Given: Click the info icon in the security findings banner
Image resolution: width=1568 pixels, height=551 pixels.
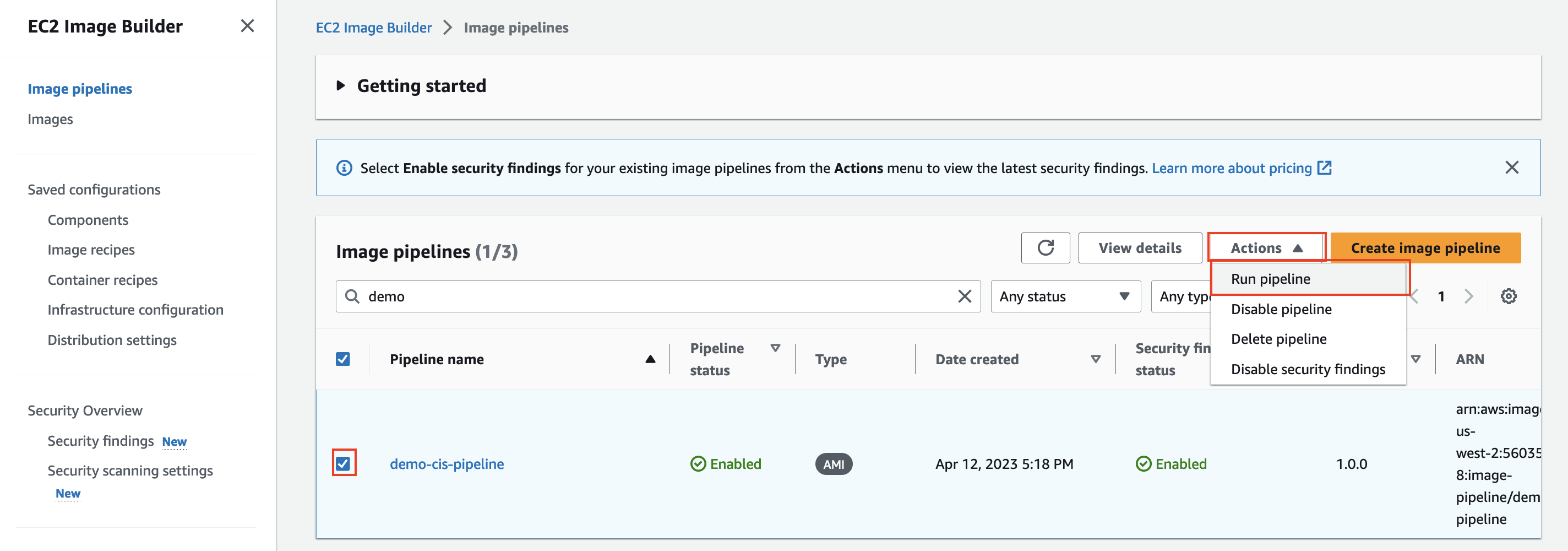Looking at the screenshot, I should [345, 168].
